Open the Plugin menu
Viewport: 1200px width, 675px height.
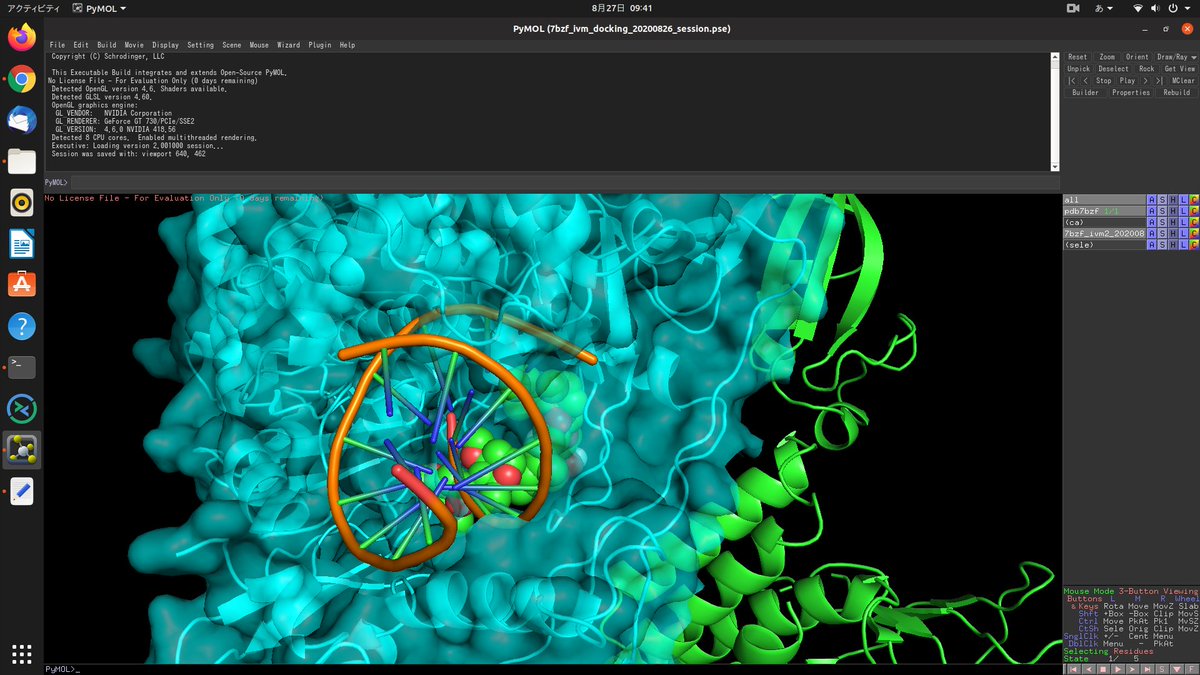click(320, 45)
